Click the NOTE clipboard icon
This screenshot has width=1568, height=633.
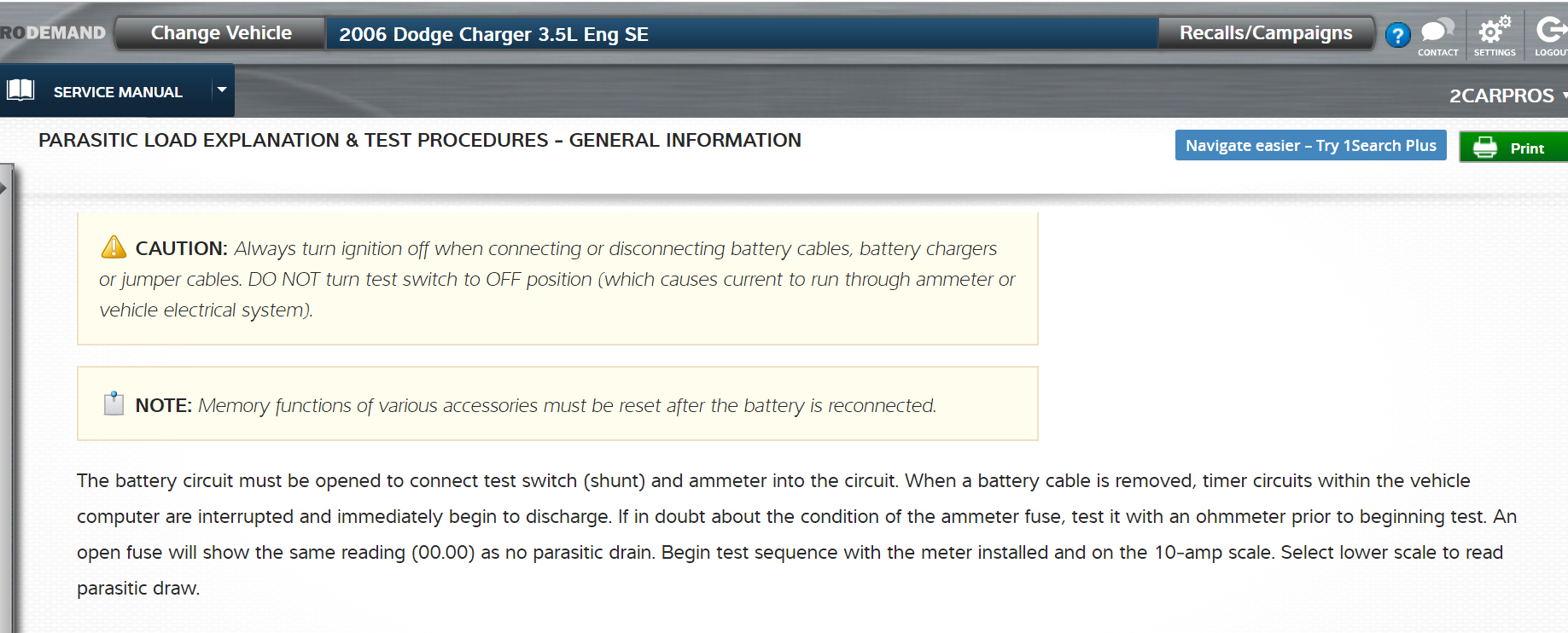pos(114,404)
